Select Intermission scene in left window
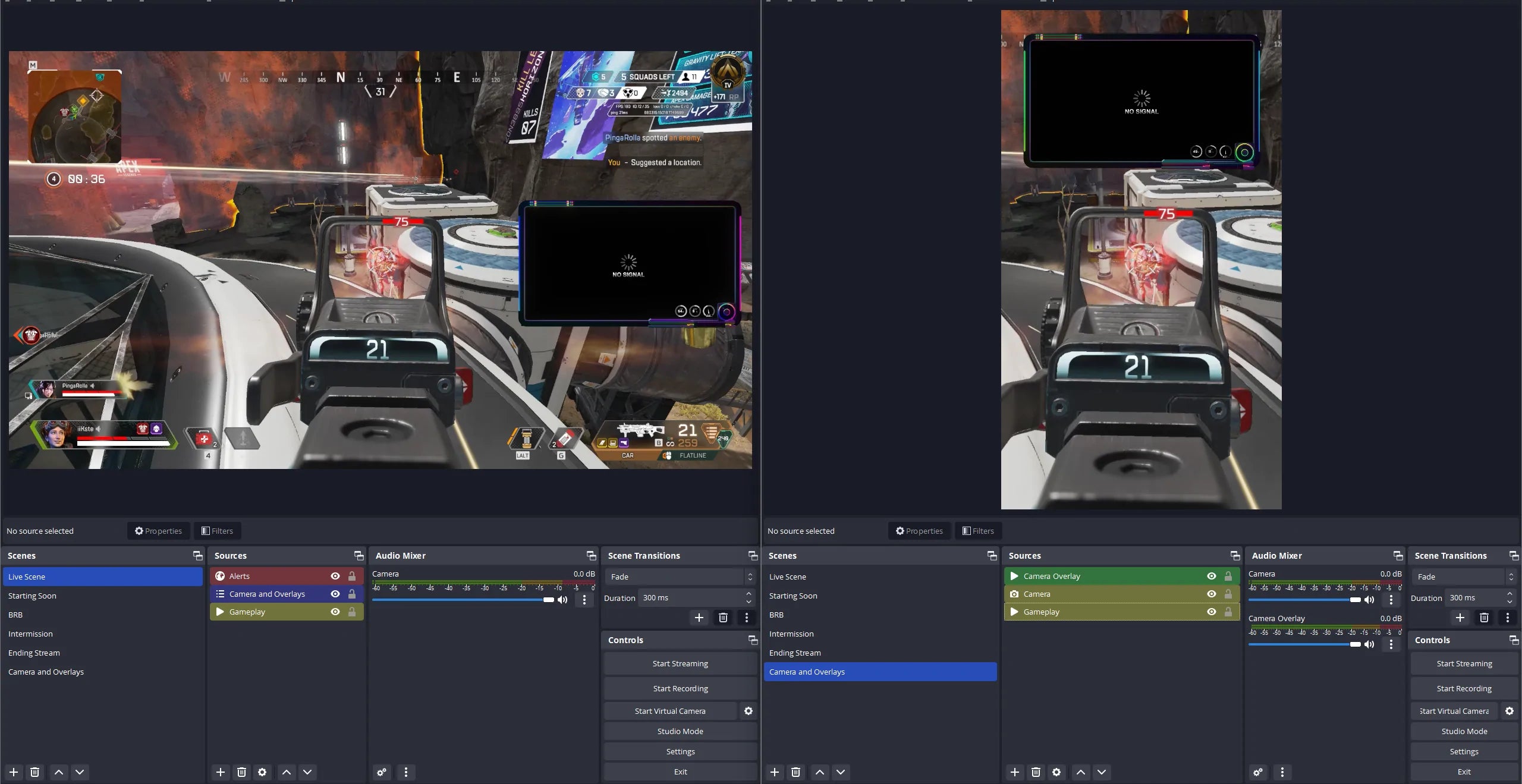The height and width of the screenshot is (784, 1522). pyautogui.click(x=103, y=634)
